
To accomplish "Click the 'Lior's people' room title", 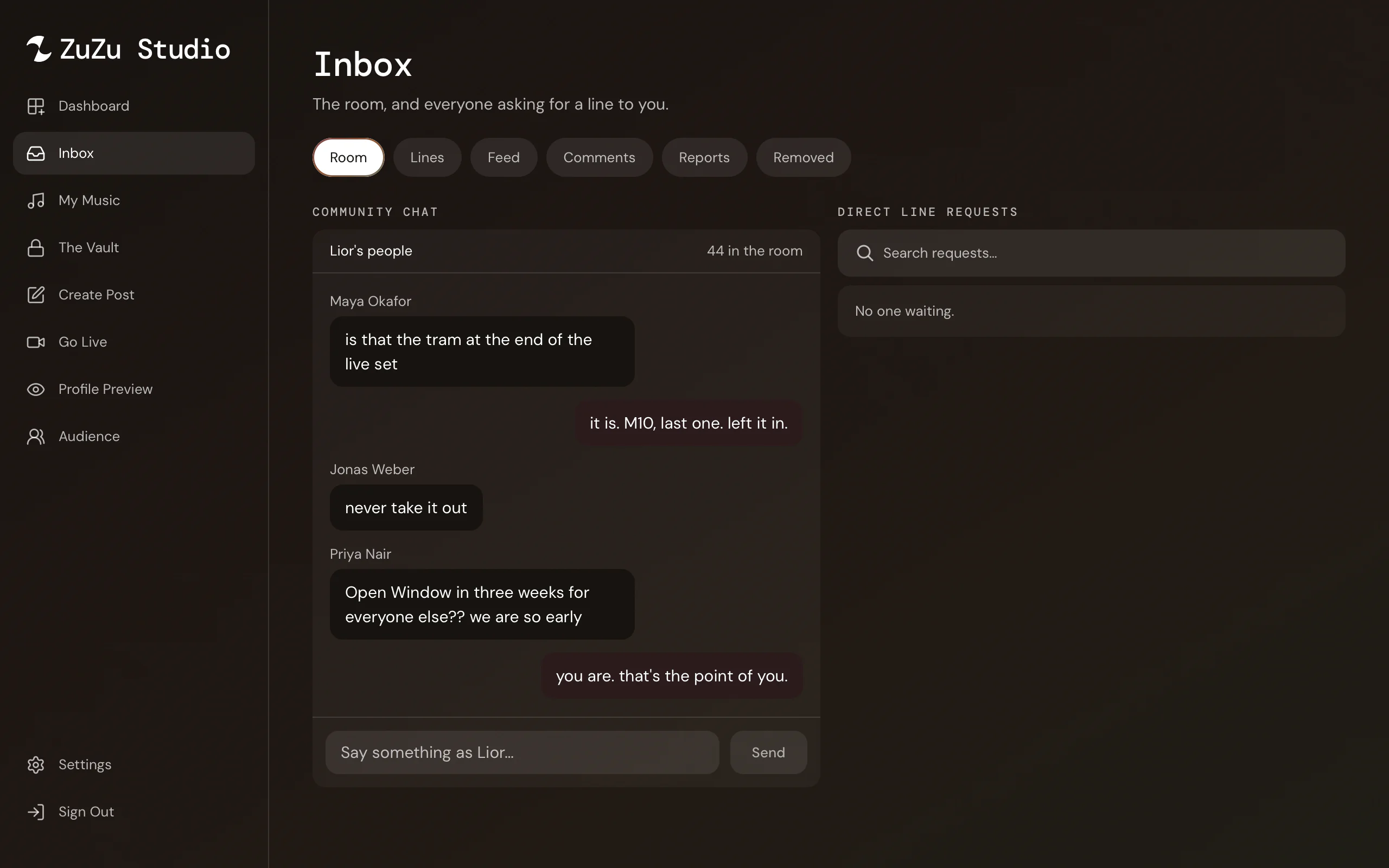I will [x=371, y=251].
